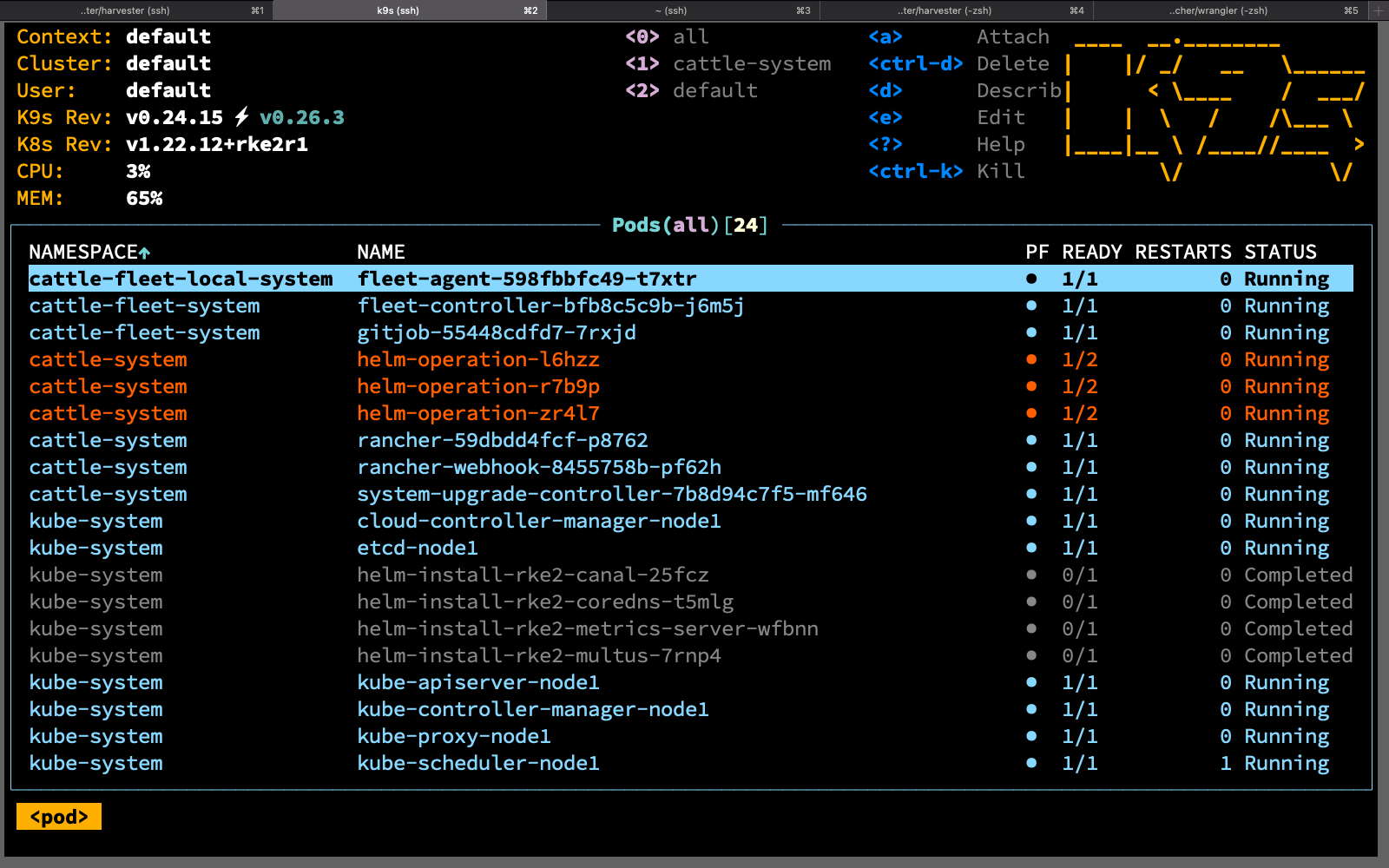Select the helm-operation-l6hzz pod
1389x868 pixels.
tap(478, 359)
